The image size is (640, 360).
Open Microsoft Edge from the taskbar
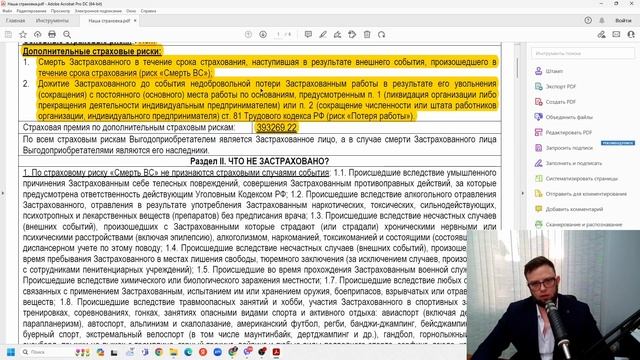pyautogui.click(x=188, y=352)
